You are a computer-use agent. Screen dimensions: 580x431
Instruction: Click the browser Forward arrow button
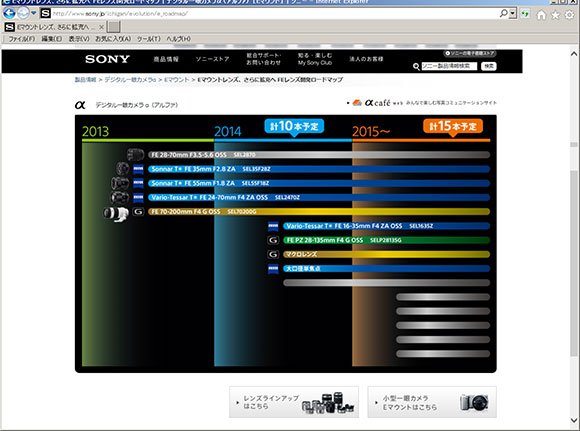(23, 13)
